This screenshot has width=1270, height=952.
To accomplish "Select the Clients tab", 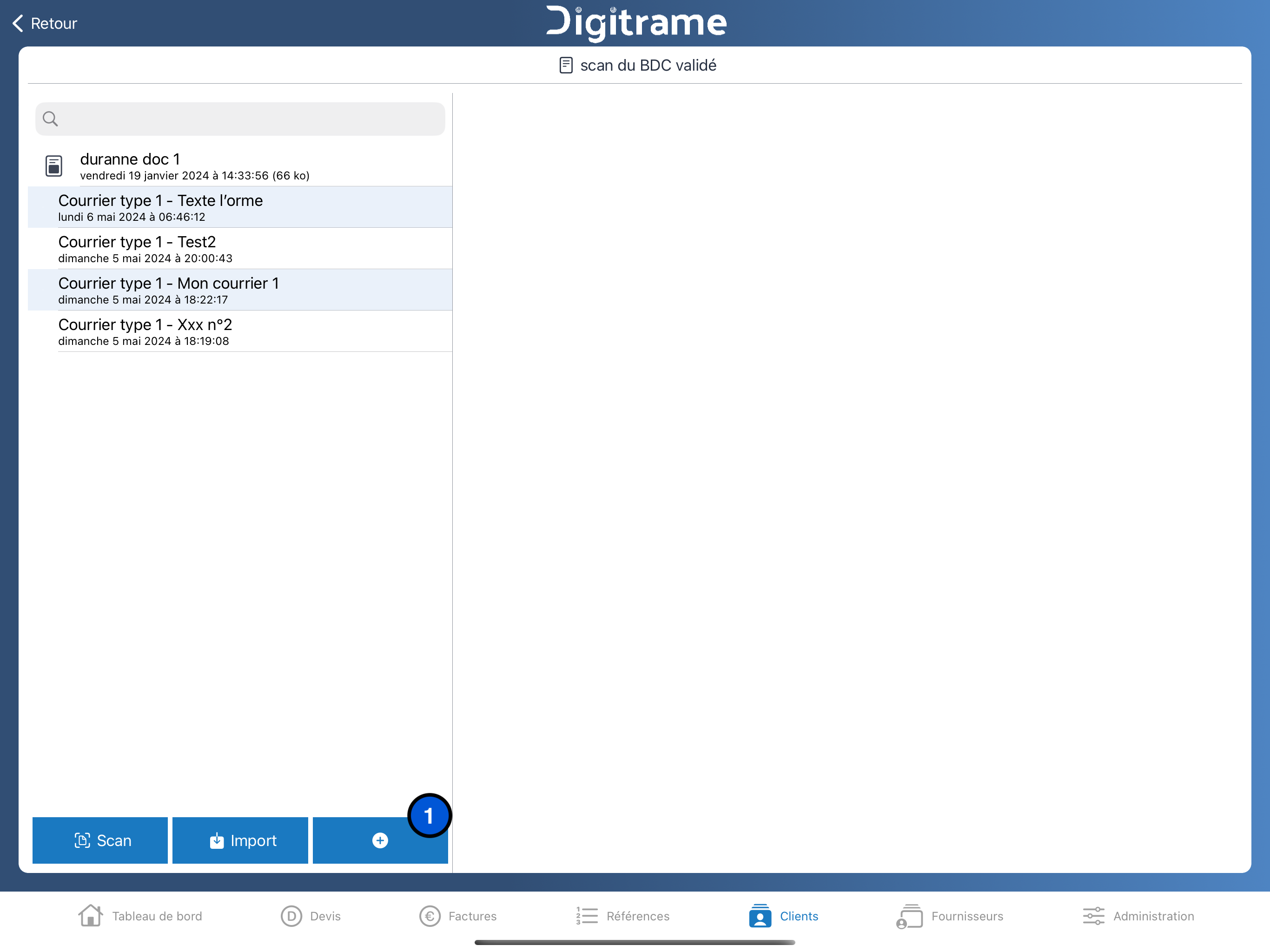I will click(783, 916).
